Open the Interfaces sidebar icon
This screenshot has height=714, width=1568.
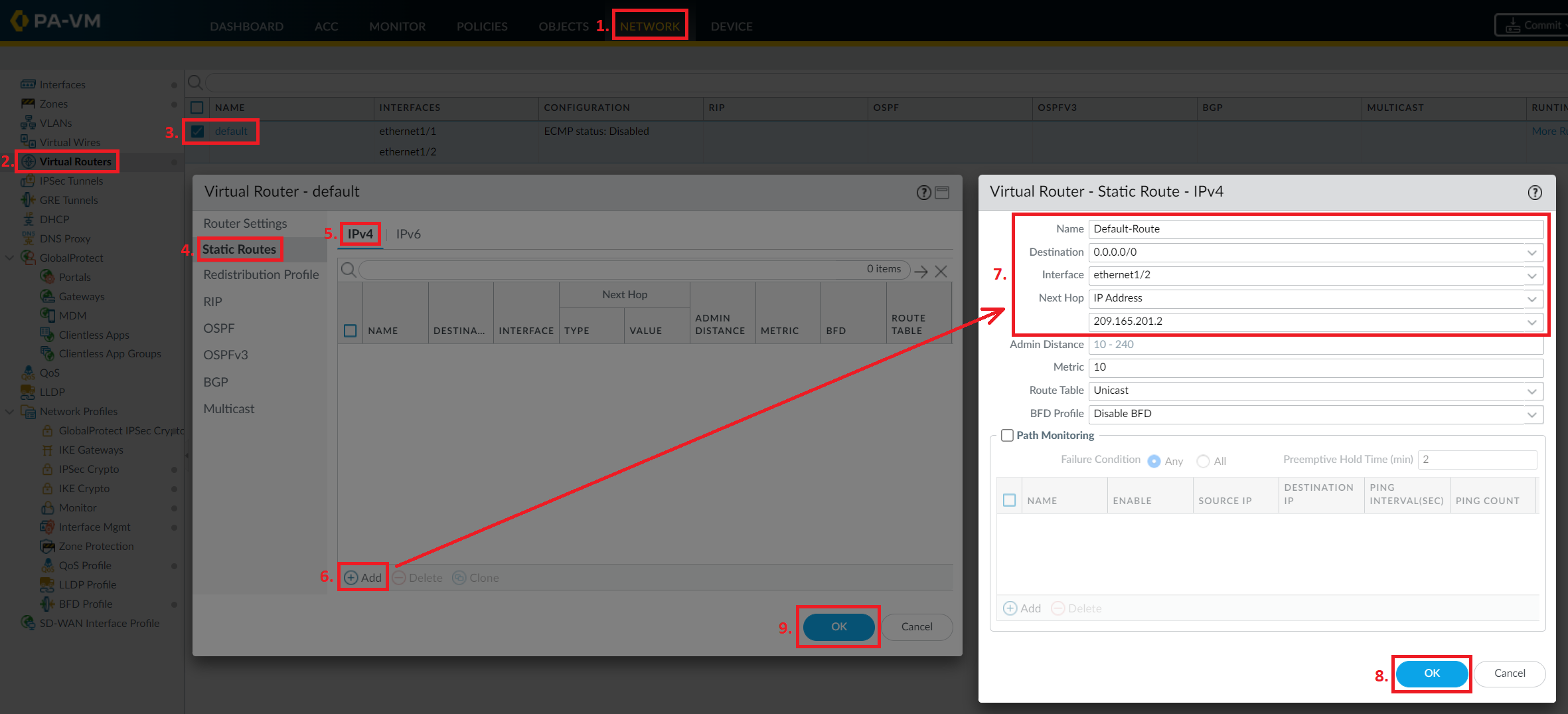[28, 84]
